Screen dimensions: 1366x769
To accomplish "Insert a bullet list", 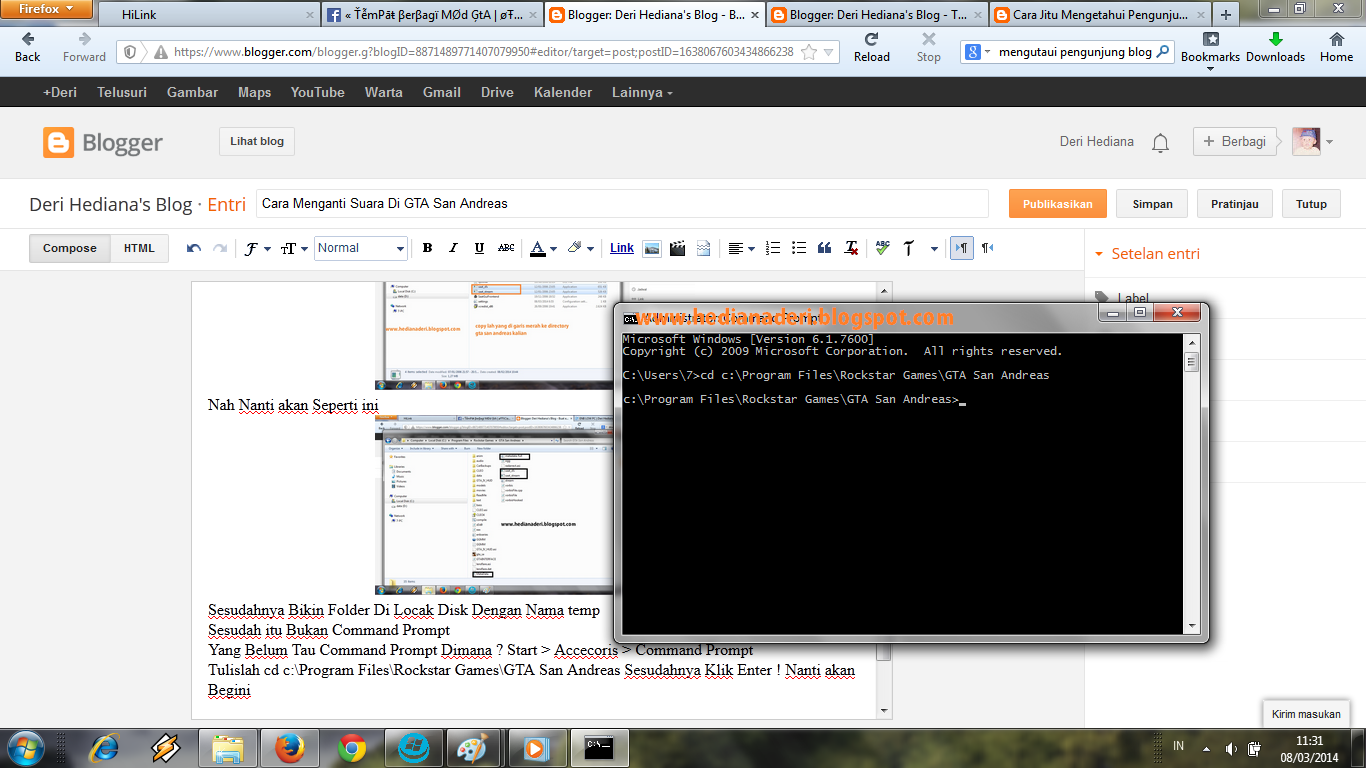I will point(799,248).
